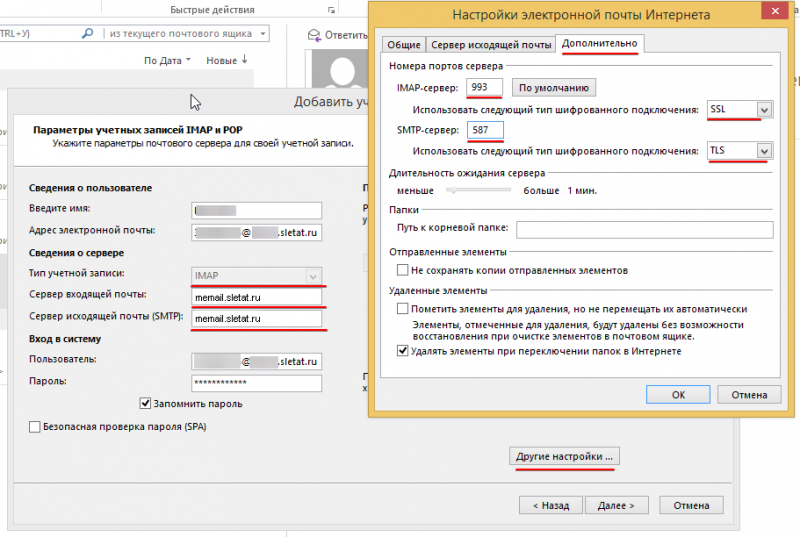Open Другие настройки button

coord(564,456)
